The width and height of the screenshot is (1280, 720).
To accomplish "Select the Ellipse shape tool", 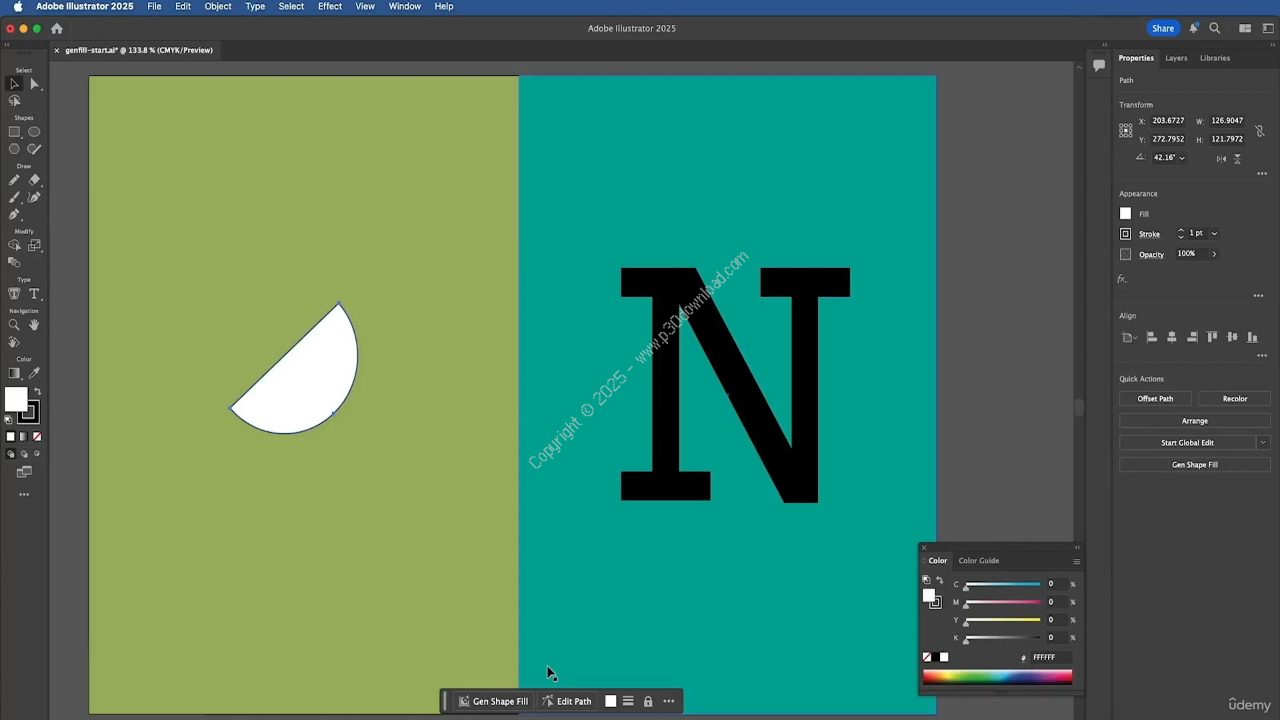I will pyautogui.click(x=34, y=132).
